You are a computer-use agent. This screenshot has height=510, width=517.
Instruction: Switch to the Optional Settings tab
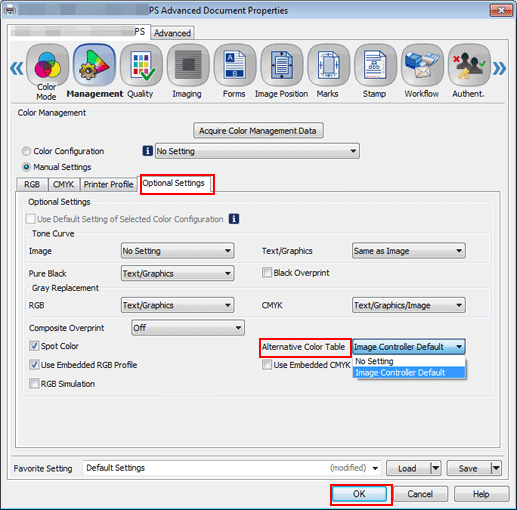[x=174, y=183]
